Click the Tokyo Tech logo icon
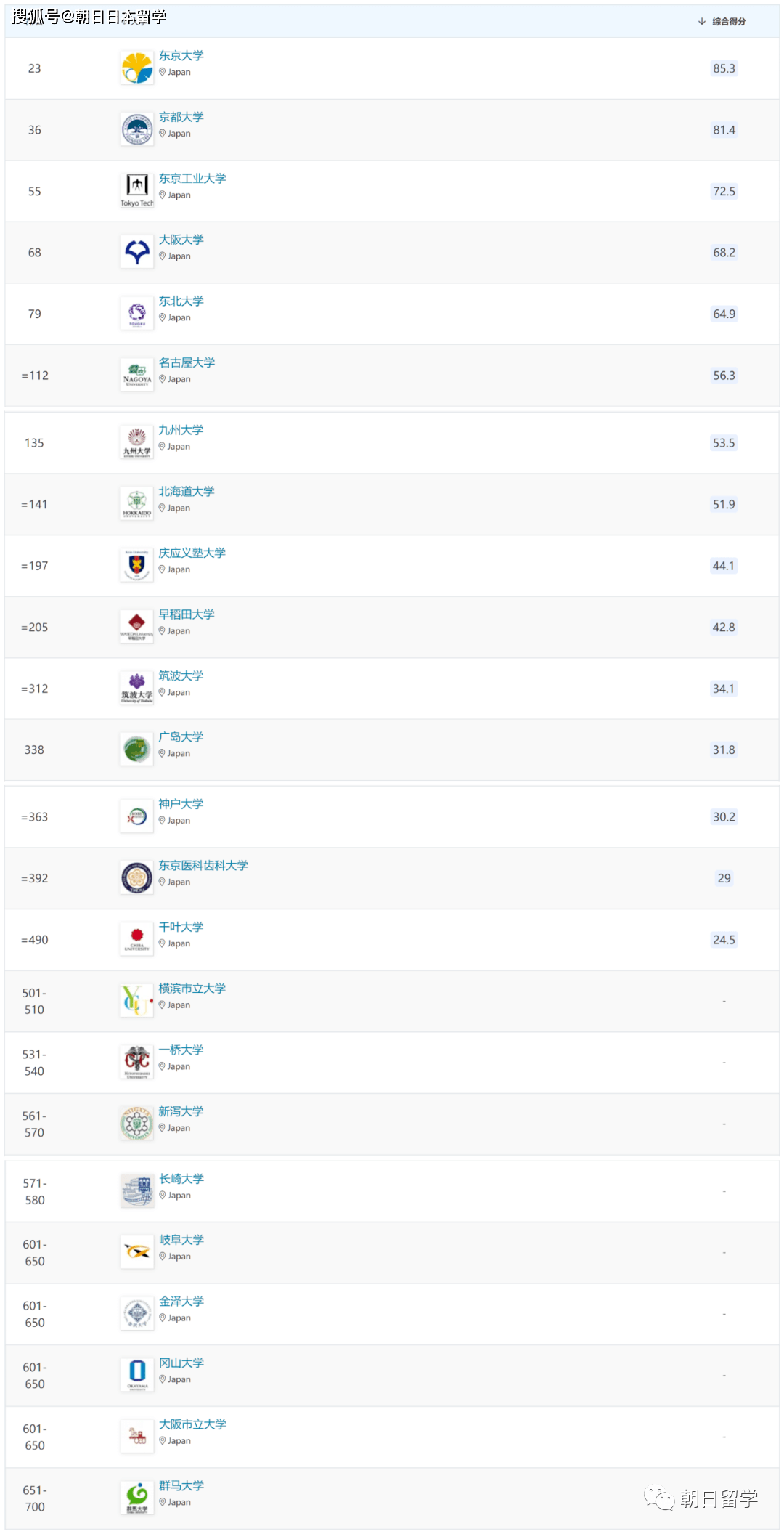 pyautogui.click(x=136, y=190)
